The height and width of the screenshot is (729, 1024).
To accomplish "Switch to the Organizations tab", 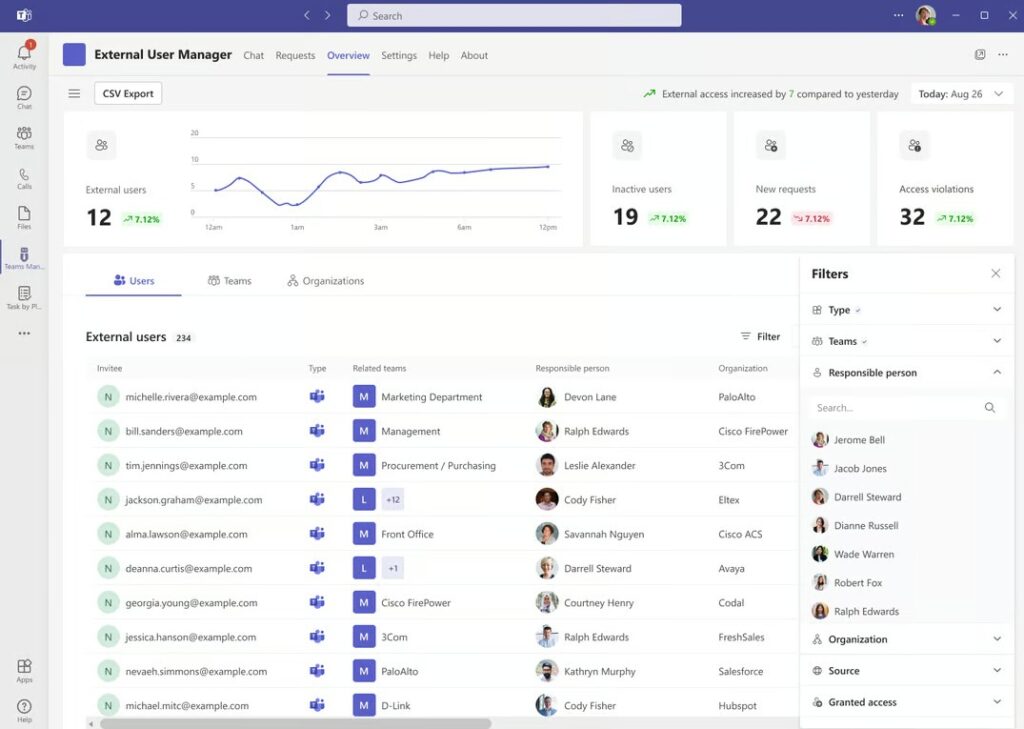I will pos(325,281).
